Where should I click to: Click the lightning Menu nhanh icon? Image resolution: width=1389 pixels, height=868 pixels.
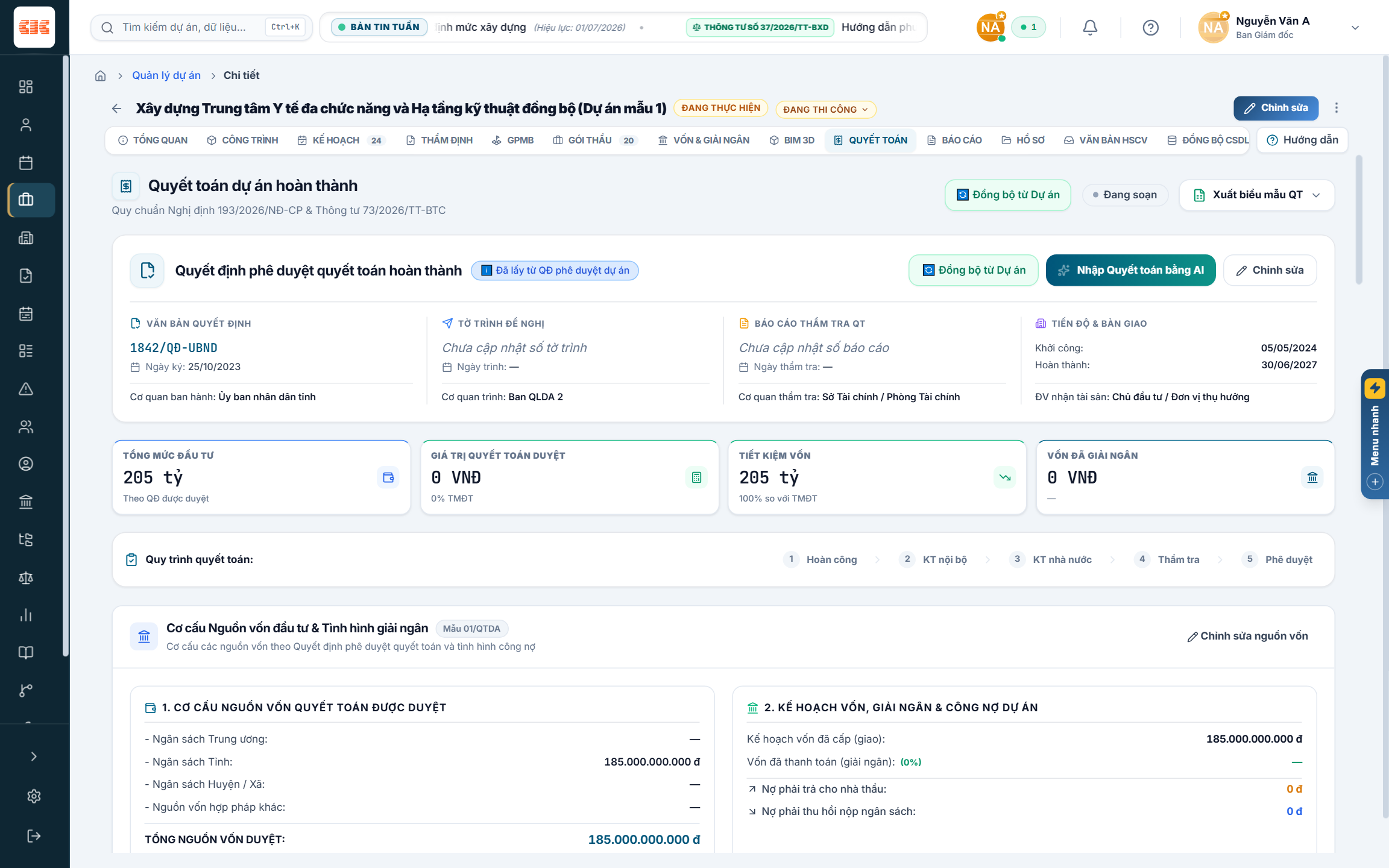[x=1375, y=388]
